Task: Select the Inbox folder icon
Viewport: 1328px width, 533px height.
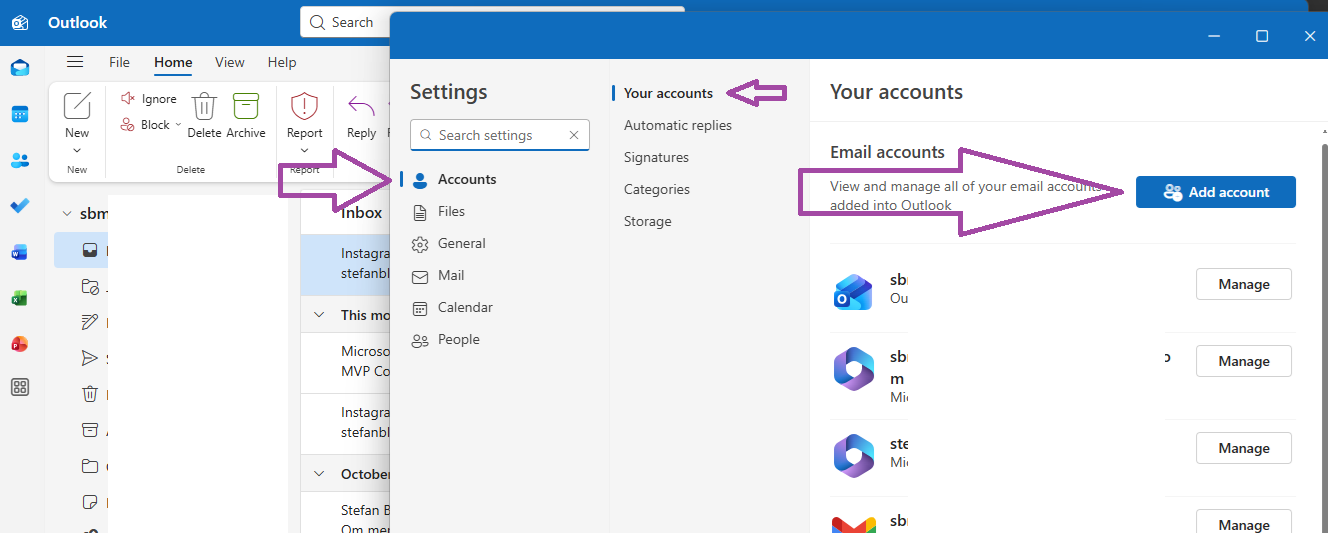Action: (x=90, y=250)
